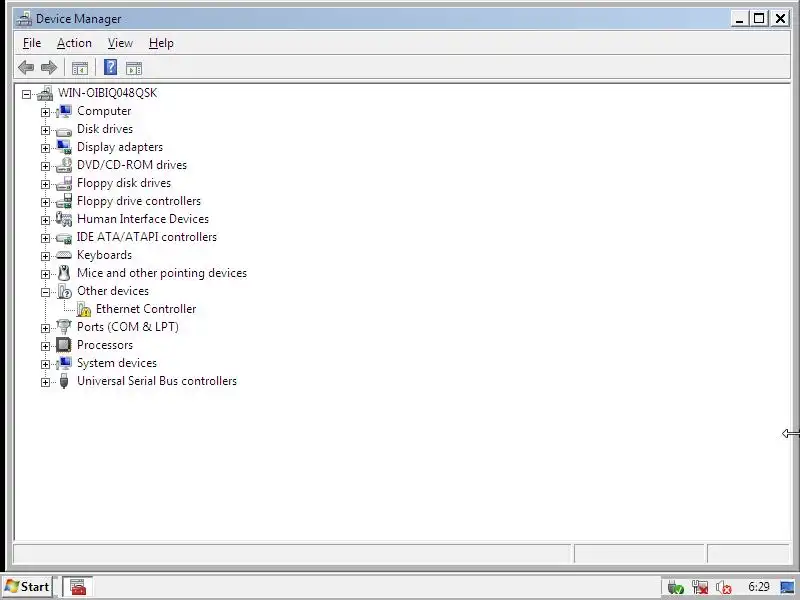
Task: Click the Other devices question mark icon
Action: pyautogui.click(x=64, y=291)
